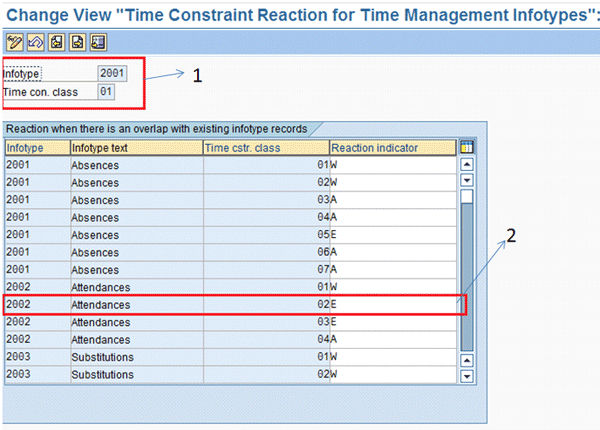Go to the next entry icon
This screenshot has width=600, height=430.
point(77,42)
